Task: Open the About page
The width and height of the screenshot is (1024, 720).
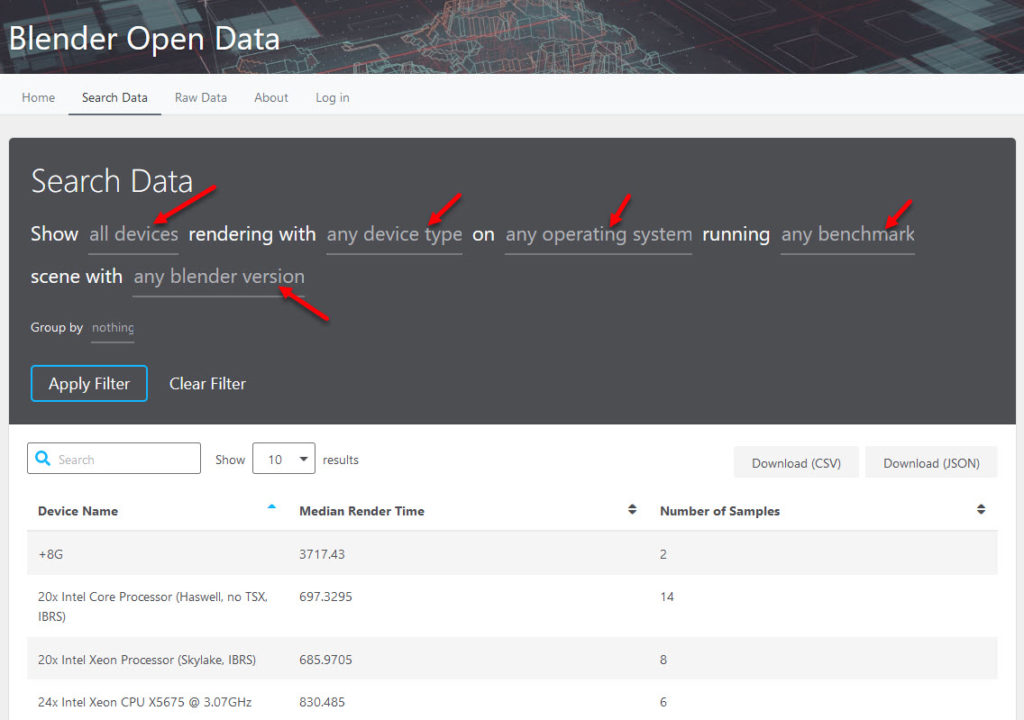Action: [x=271, y=97]
